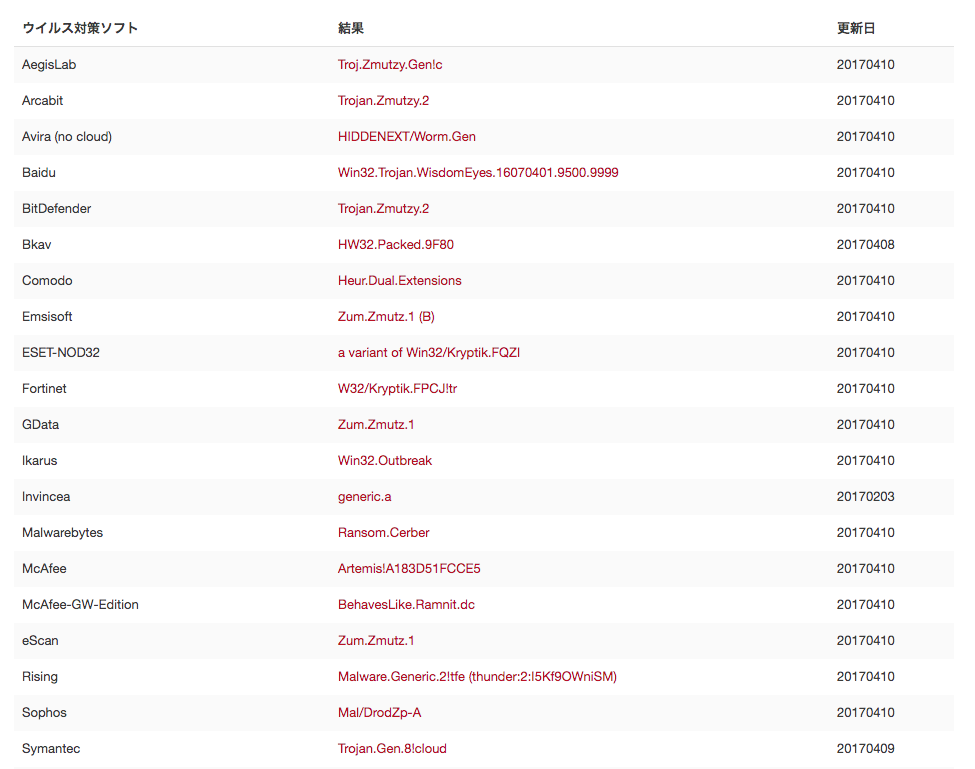
Task: Click GData's Zum.Zmutz.1 result
Action: coord(376,425)
